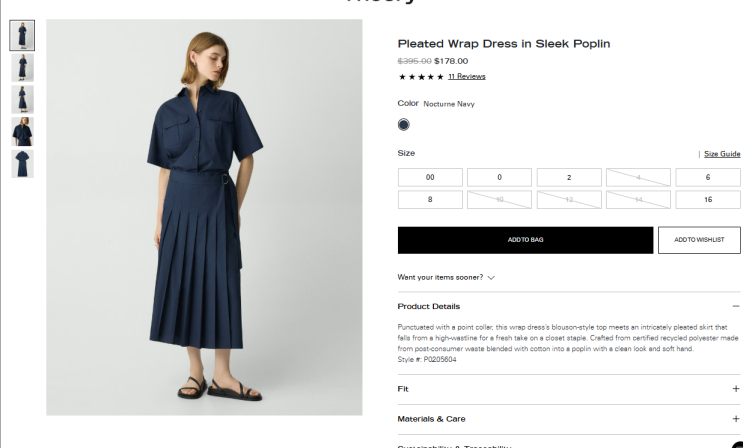Select size 8 box

click(x=430, y=200)
